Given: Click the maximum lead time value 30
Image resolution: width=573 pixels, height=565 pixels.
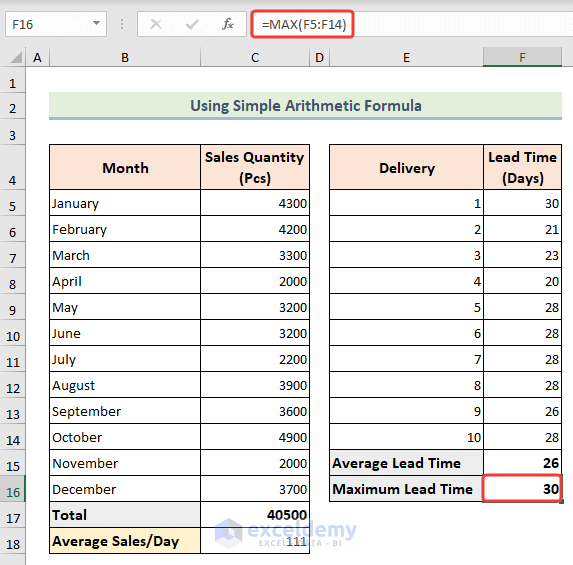Looking at the screenshot, I should click(x=522, y=489).
